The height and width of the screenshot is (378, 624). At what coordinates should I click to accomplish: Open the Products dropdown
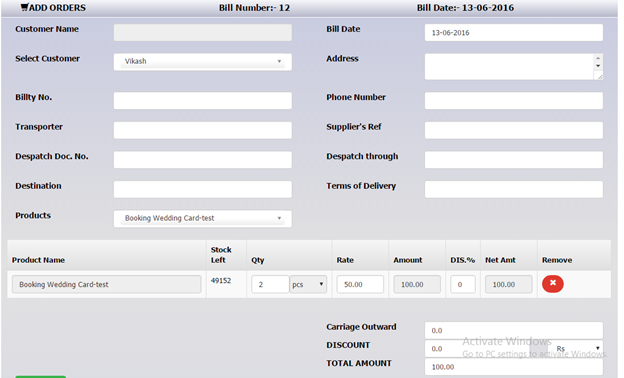pos(203,218)
